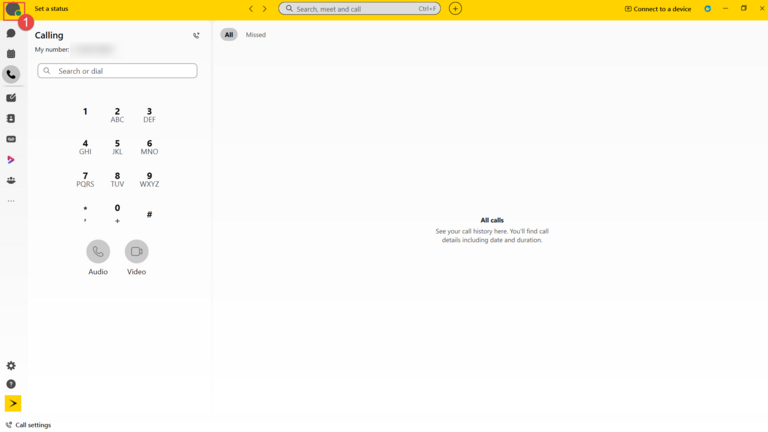The image size is (768, 432).
Task: Go forward with the right arrow
Action: (x=264, y=9)
